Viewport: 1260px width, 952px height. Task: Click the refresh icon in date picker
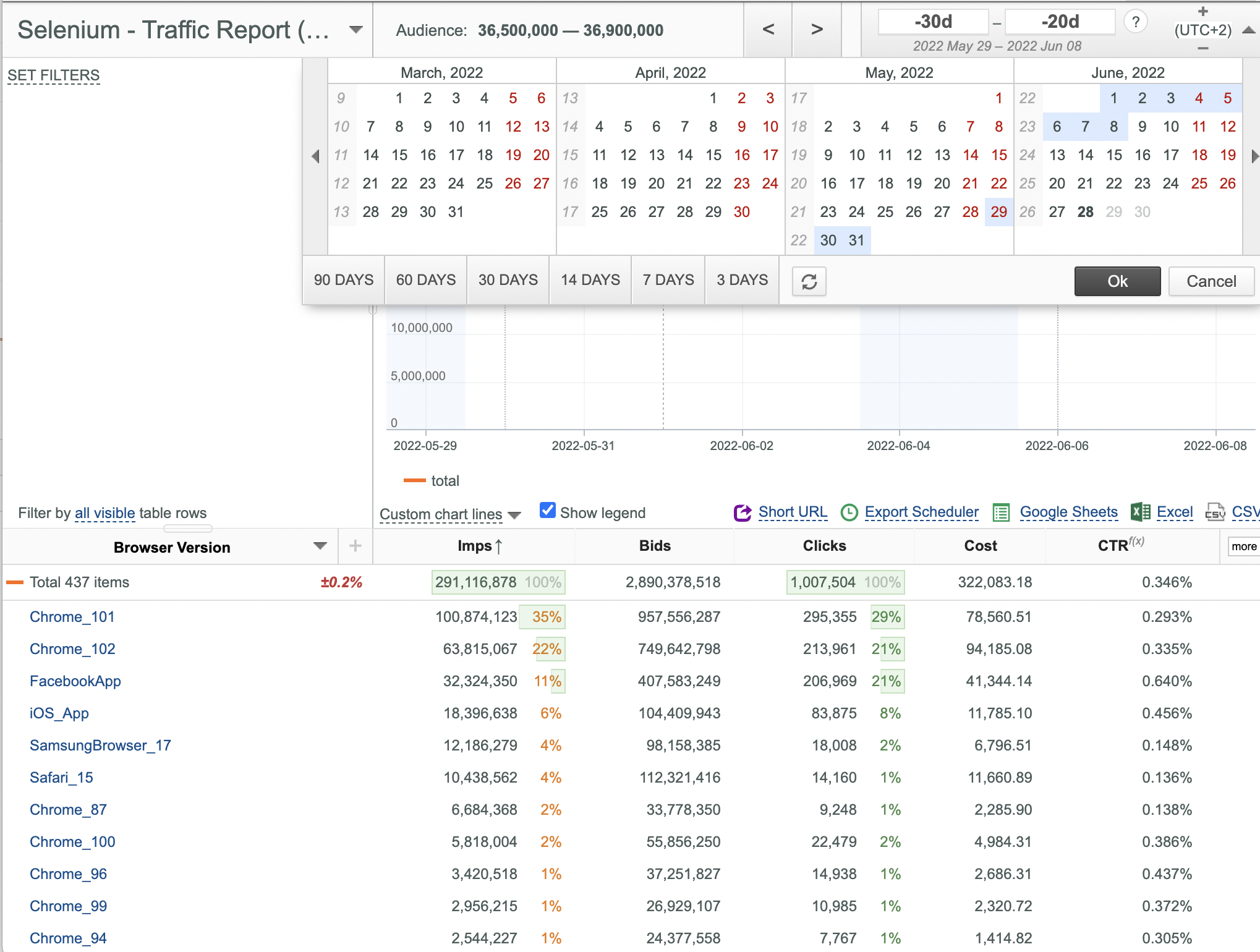[x=809, y=281]
